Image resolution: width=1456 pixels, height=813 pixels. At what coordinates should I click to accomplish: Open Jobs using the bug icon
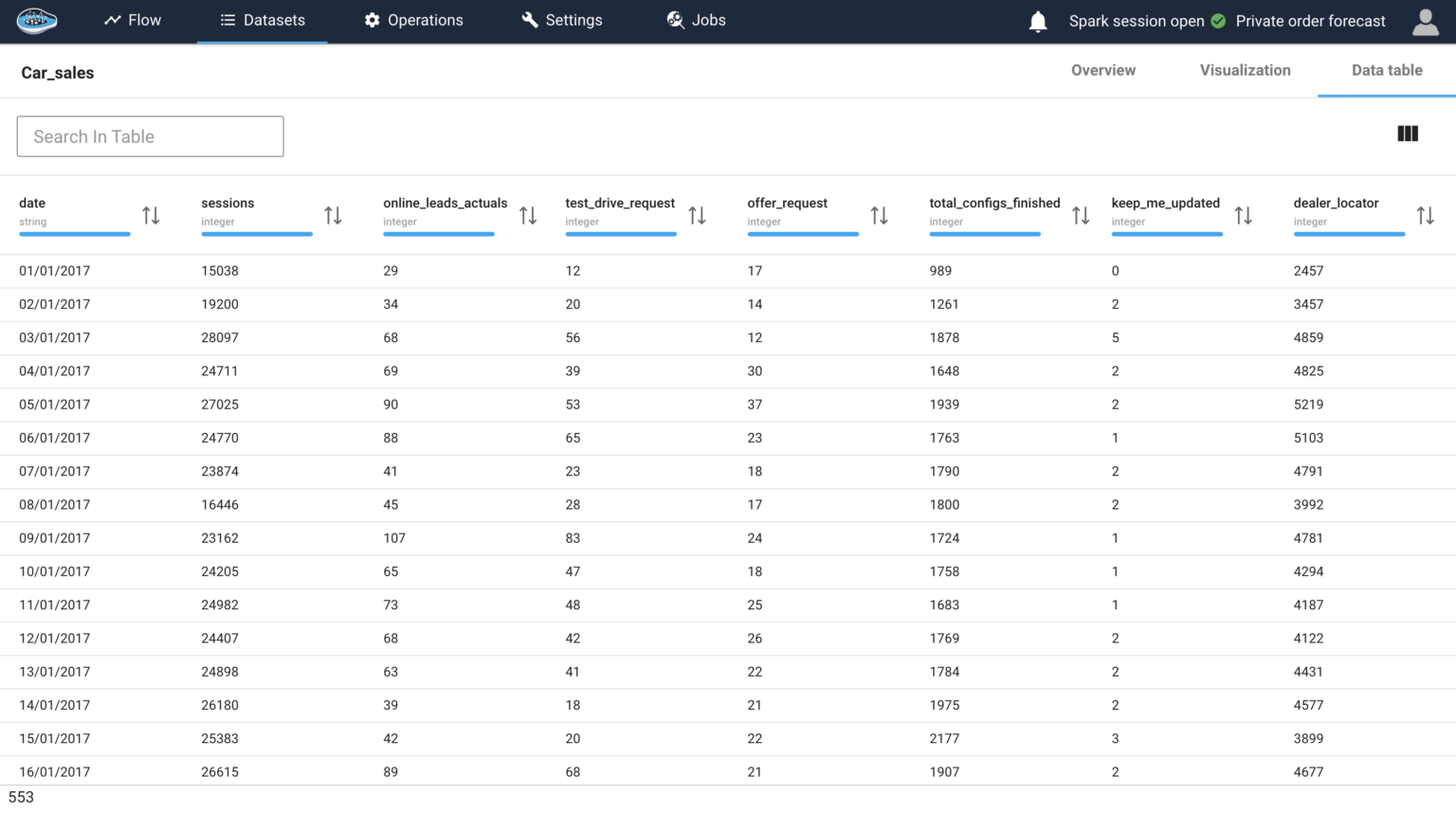coord(674,20)
